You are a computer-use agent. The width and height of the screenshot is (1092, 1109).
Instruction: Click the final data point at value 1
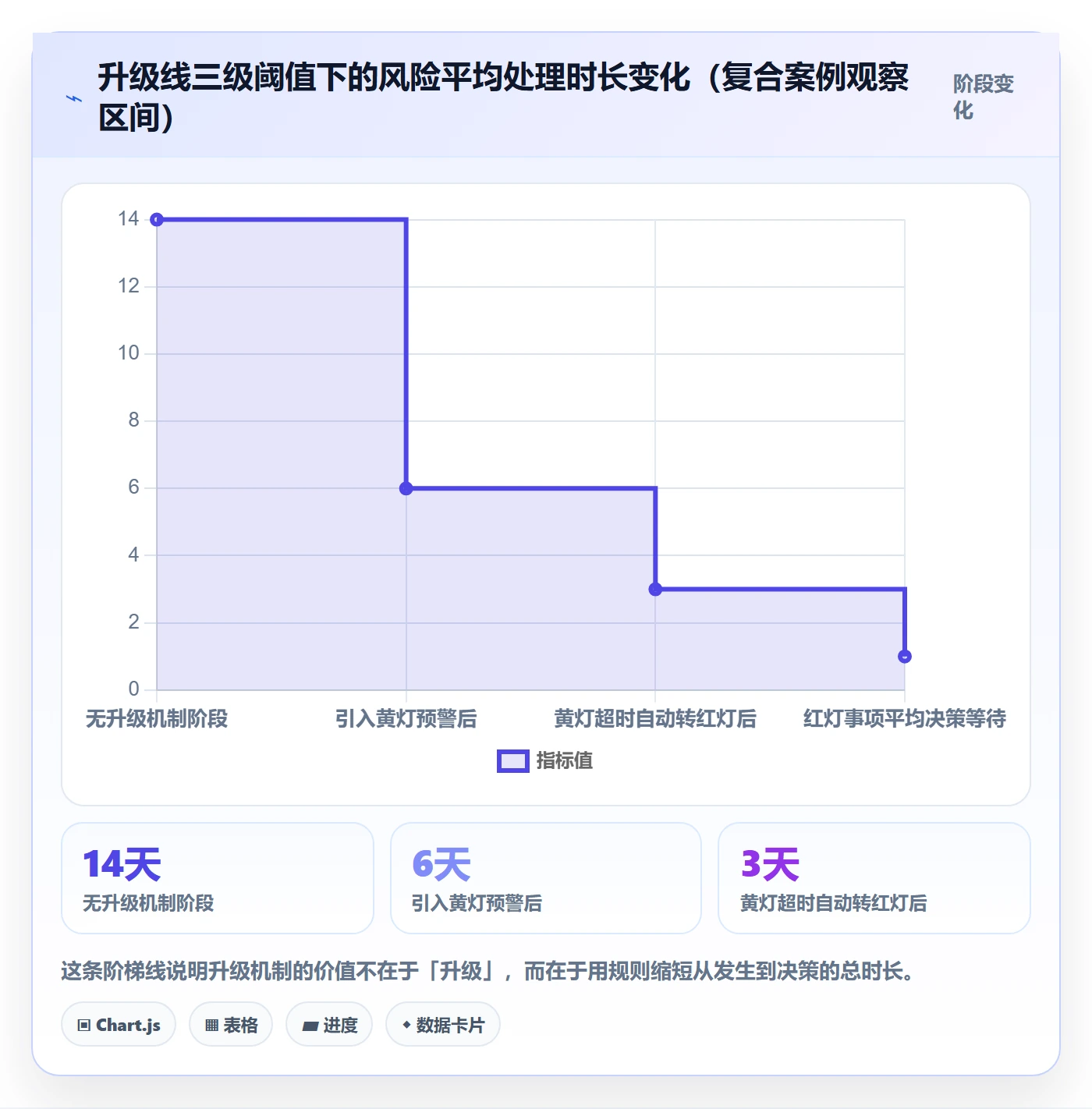coord(905,656)
